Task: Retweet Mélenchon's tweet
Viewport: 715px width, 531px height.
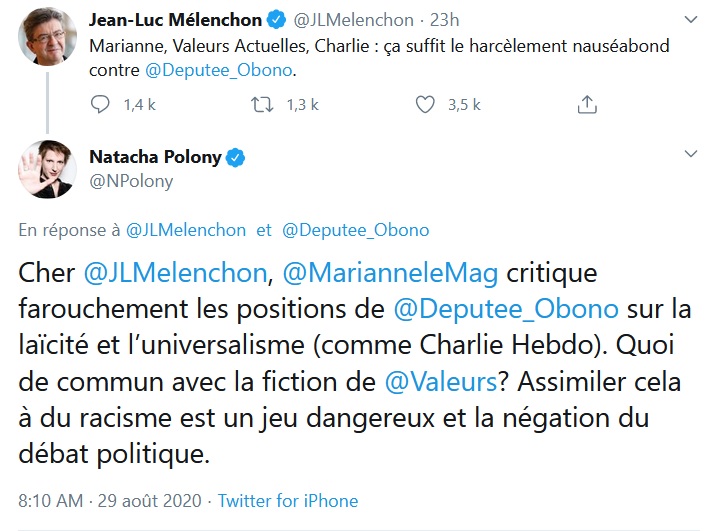Action: (x=261, y=104)
